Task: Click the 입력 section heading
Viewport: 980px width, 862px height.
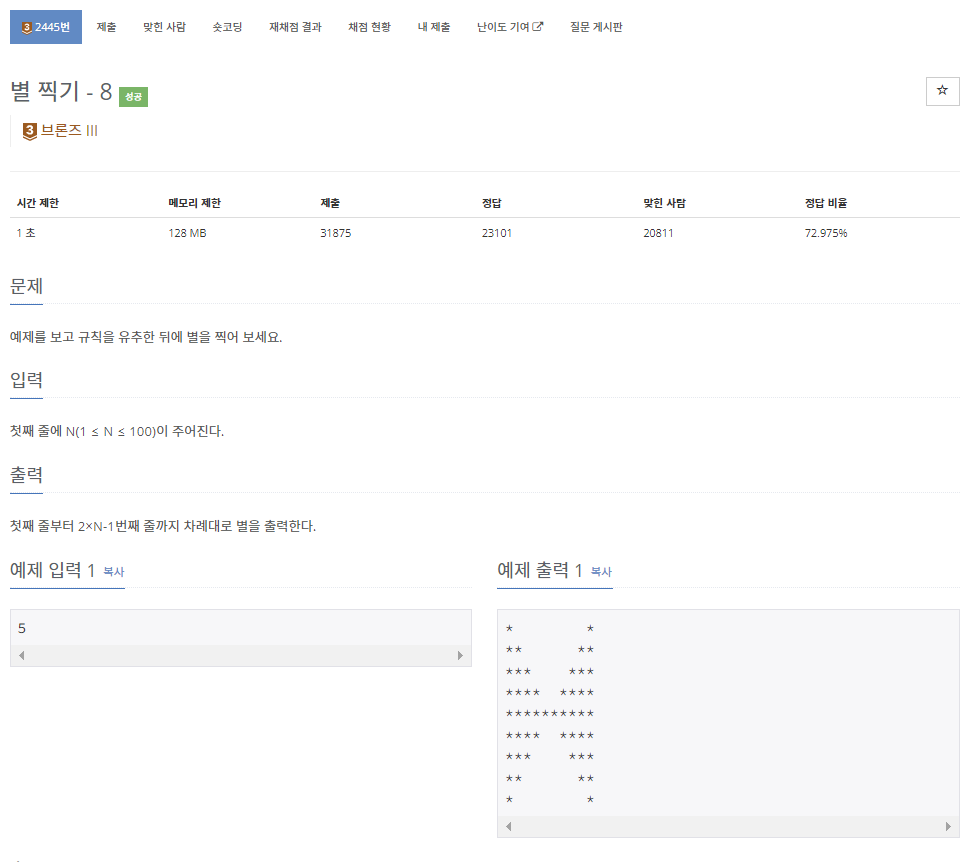Action: tap(26, 380)
